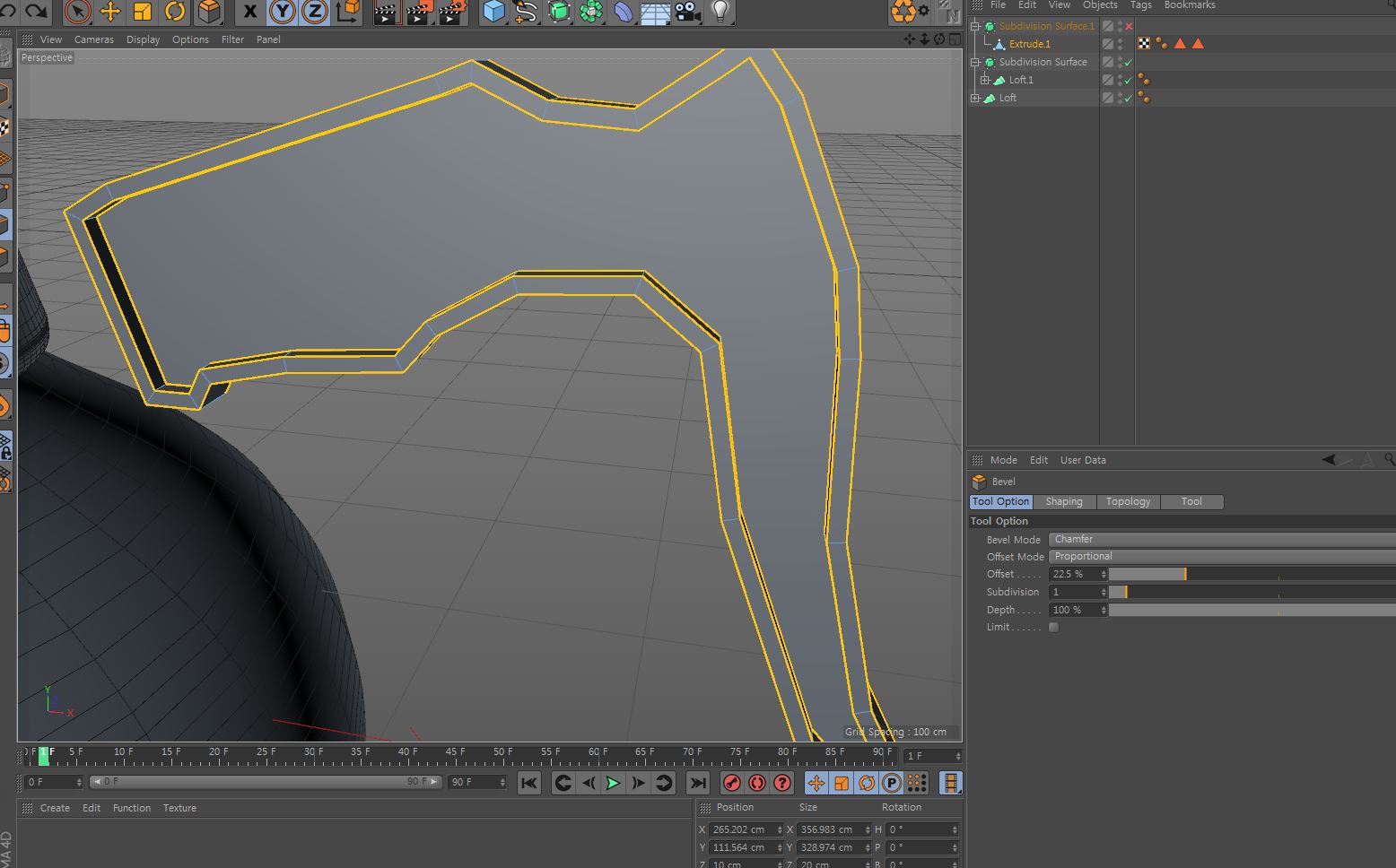This screenshot has height=868, width=1396.
Task: Click Keyframe Selection question mark icon
Action: [782, 783]
